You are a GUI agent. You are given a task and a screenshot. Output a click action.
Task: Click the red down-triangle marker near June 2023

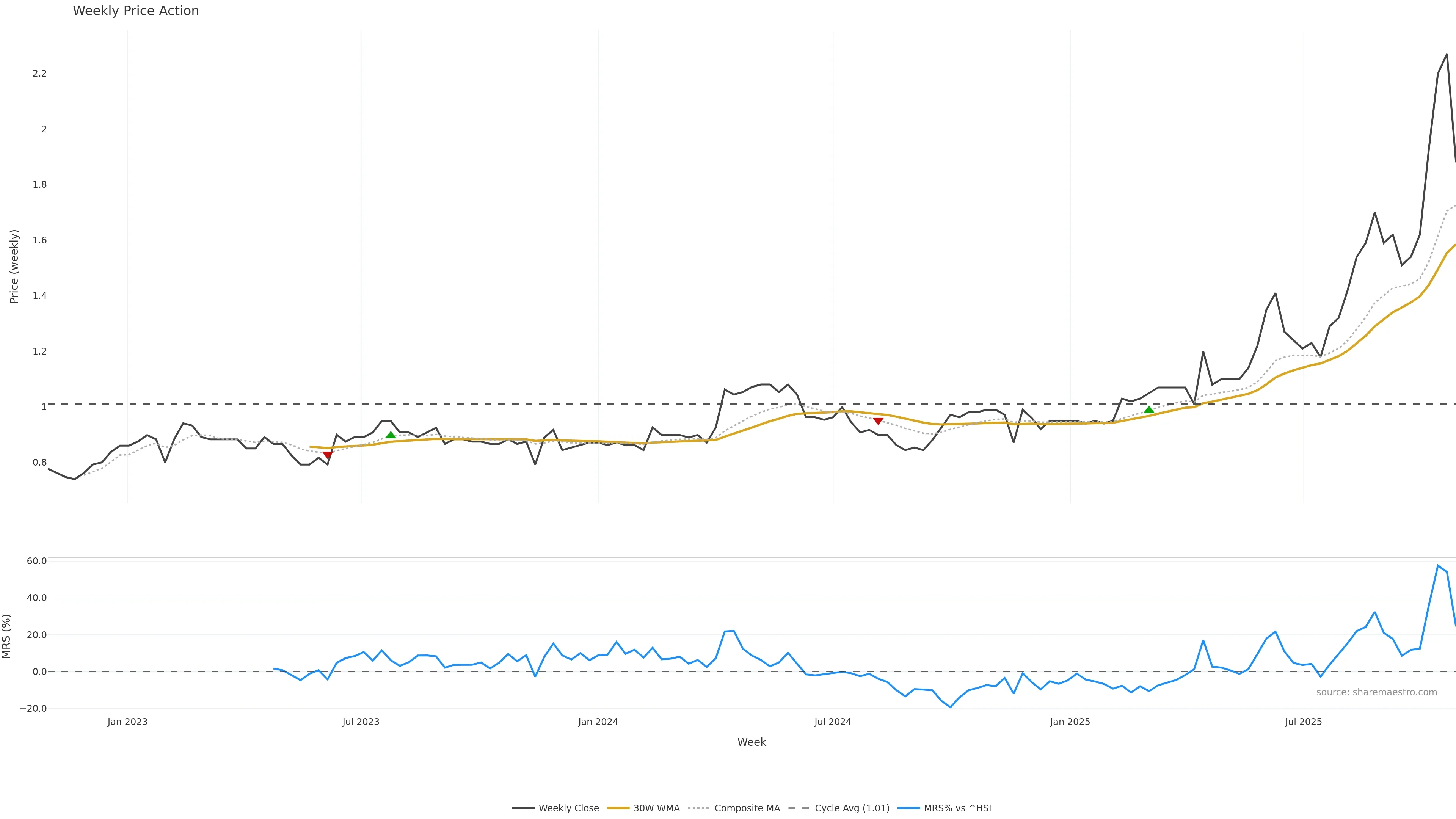tap(327, 455)
